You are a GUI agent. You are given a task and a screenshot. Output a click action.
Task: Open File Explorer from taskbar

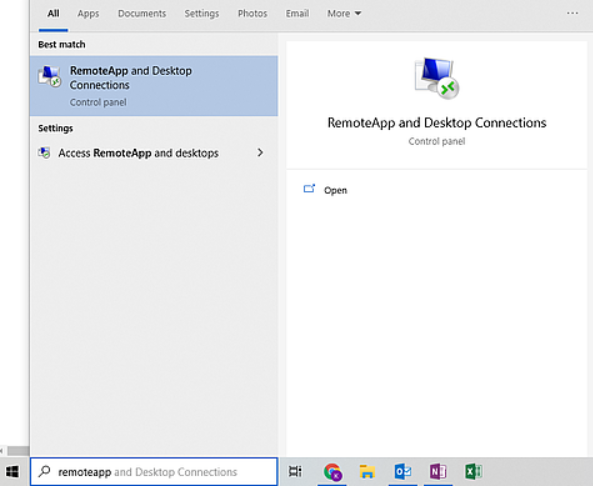(367, 472)
